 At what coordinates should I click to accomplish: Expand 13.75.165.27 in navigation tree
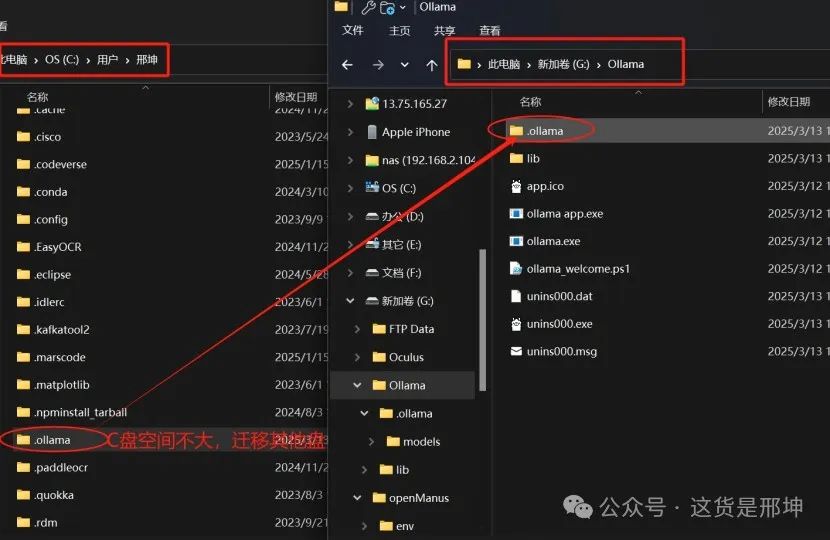350,104
